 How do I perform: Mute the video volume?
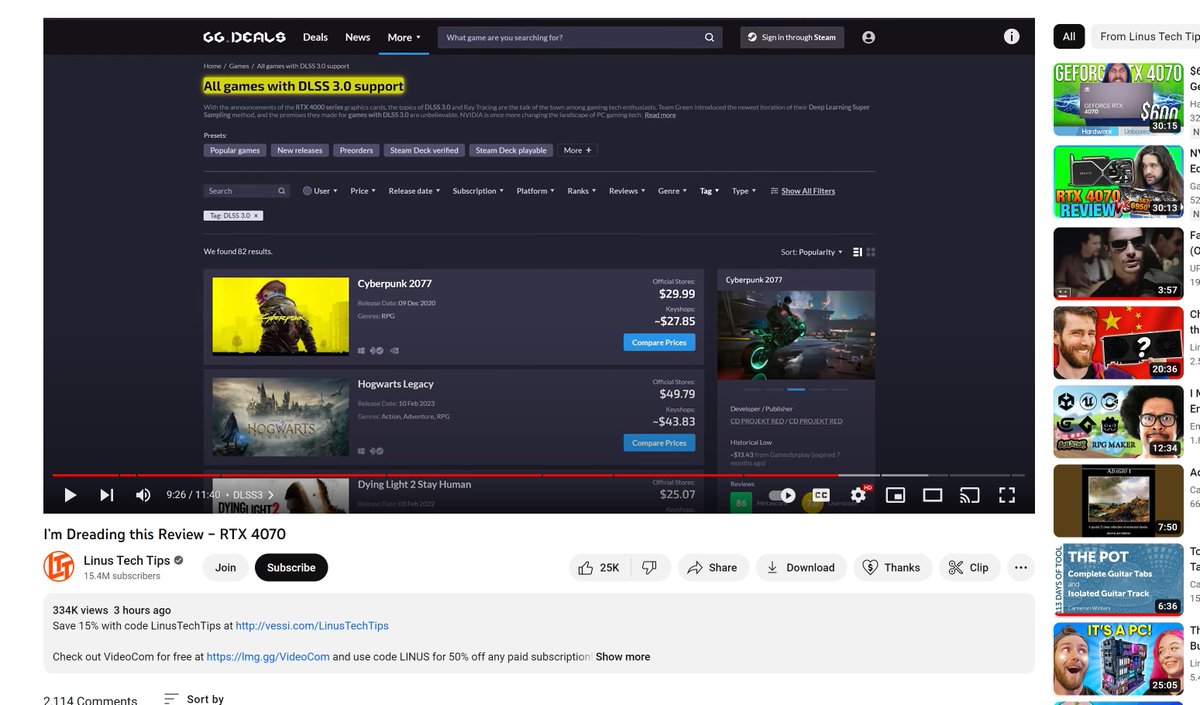(143, 495)
